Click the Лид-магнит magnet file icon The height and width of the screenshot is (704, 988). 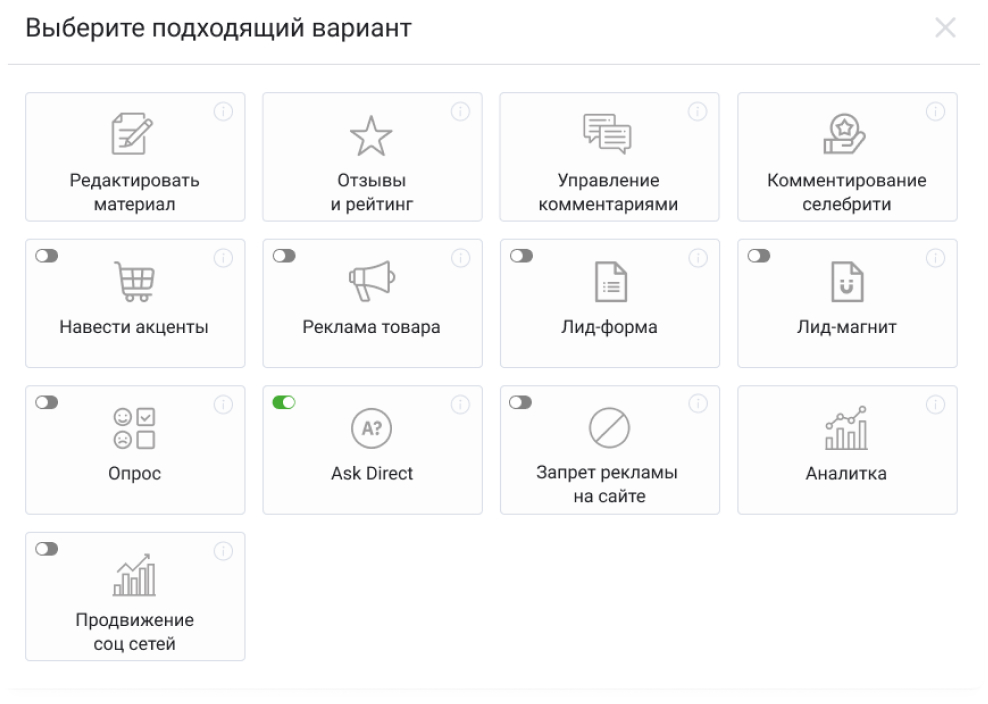coord(847,283)
